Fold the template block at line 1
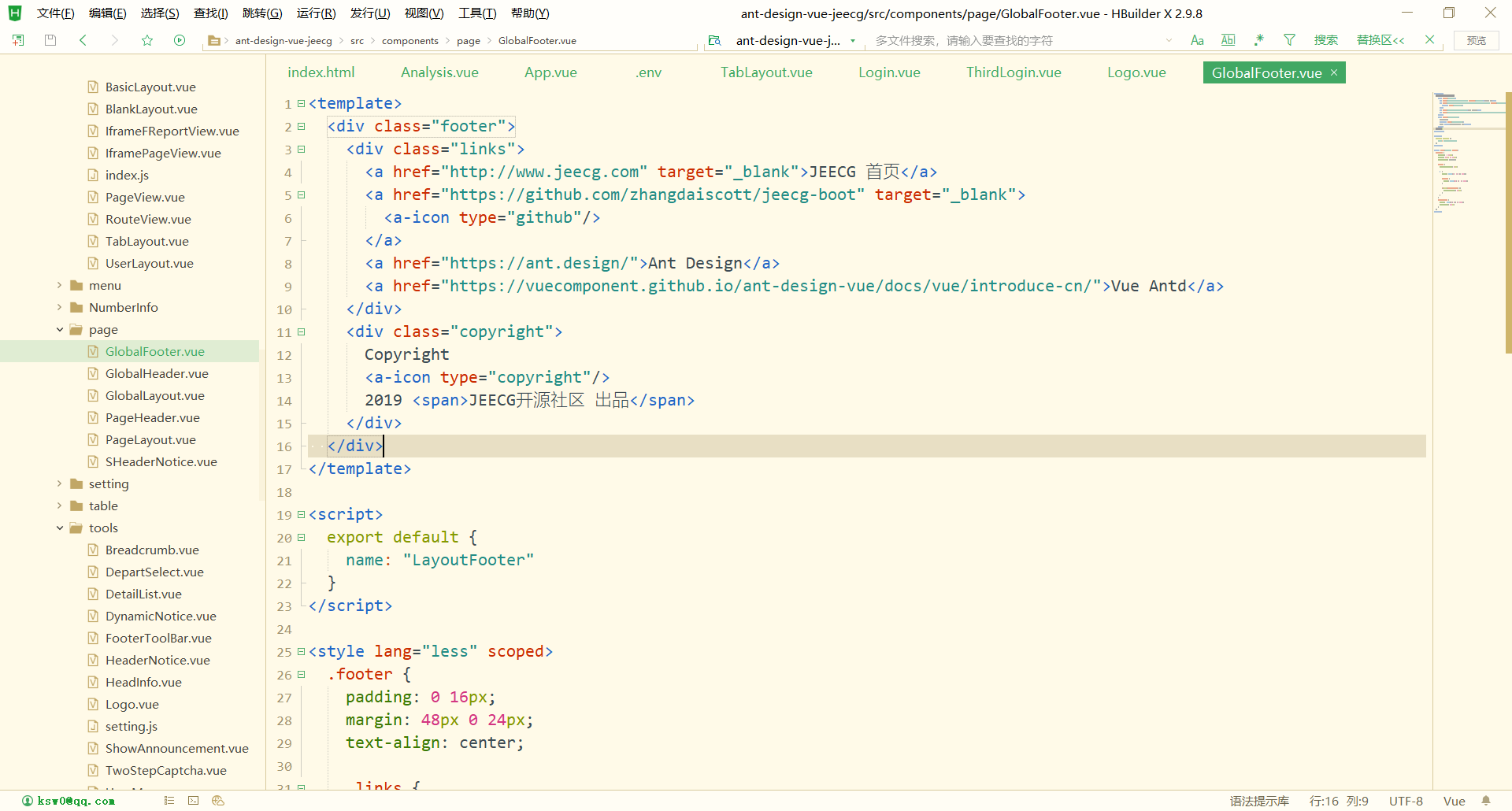 [301, 104]
